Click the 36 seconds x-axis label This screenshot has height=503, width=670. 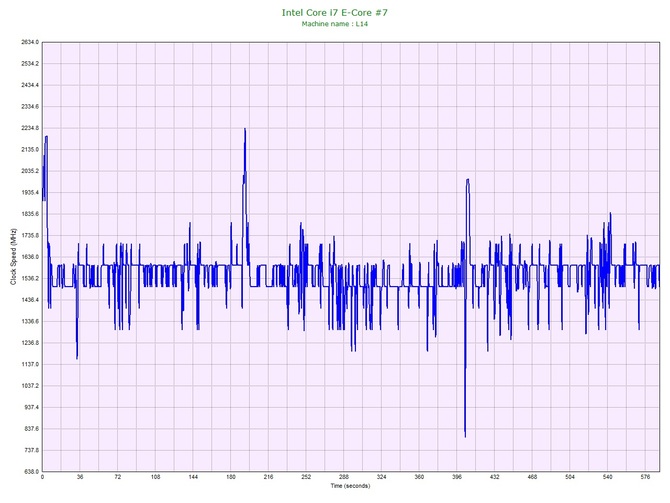click(80, 477)
